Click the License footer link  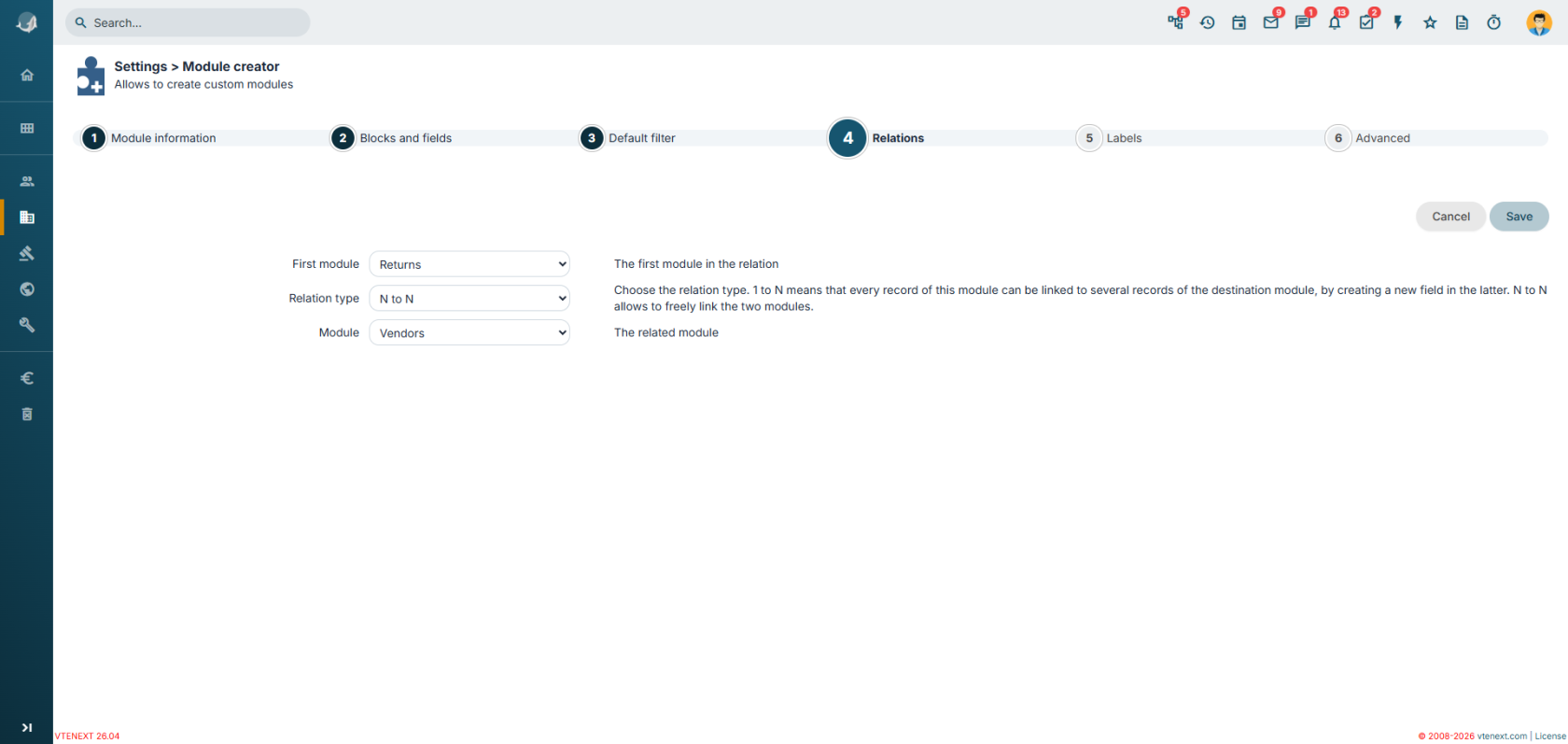tap(1550, 736)
